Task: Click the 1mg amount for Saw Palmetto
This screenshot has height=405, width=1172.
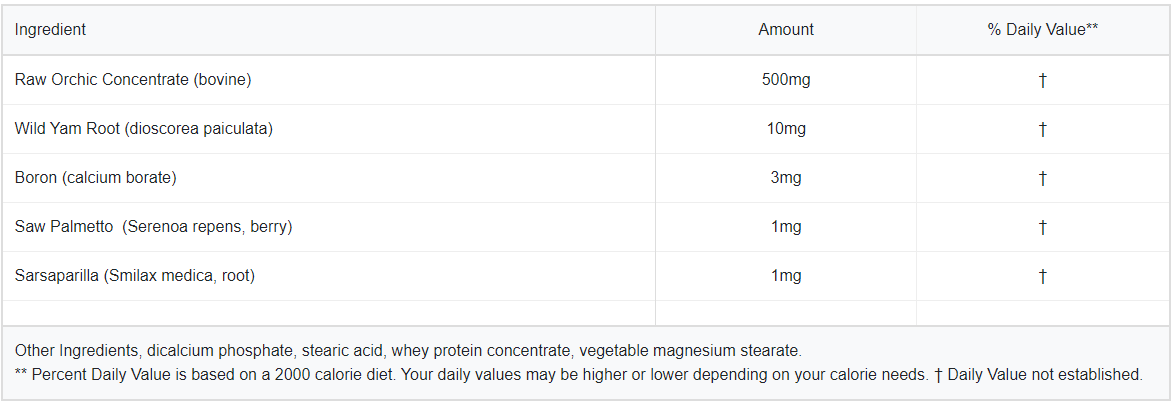Action: (x=786, y=227)
